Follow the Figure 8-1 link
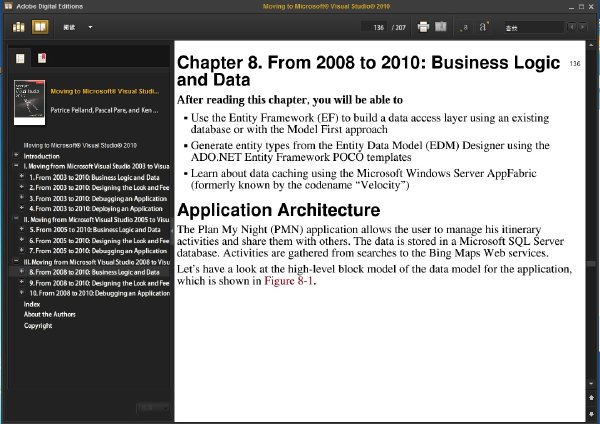 289,280
